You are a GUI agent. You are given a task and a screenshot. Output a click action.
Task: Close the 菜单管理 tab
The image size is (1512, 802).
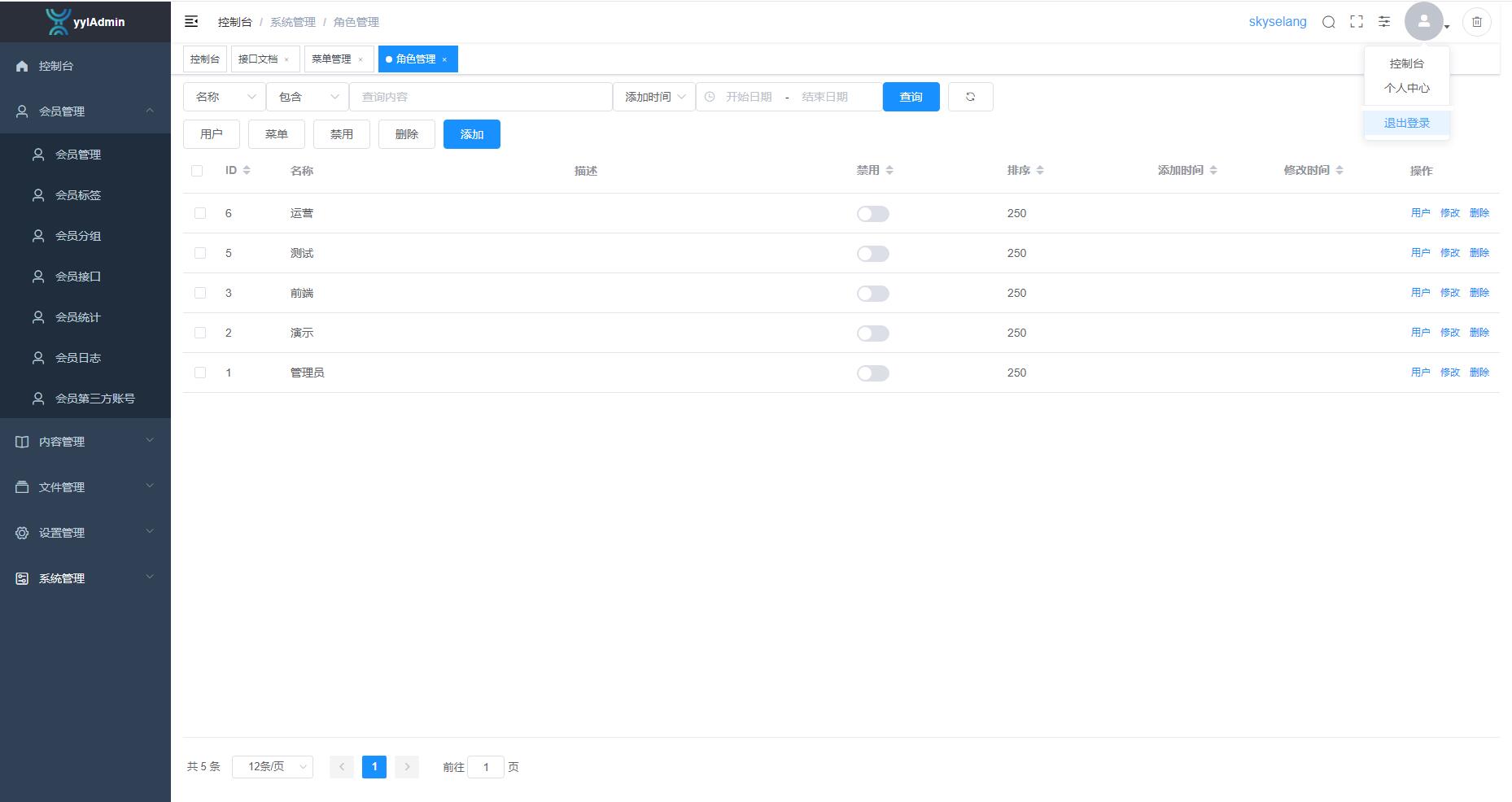coord(361,59)
